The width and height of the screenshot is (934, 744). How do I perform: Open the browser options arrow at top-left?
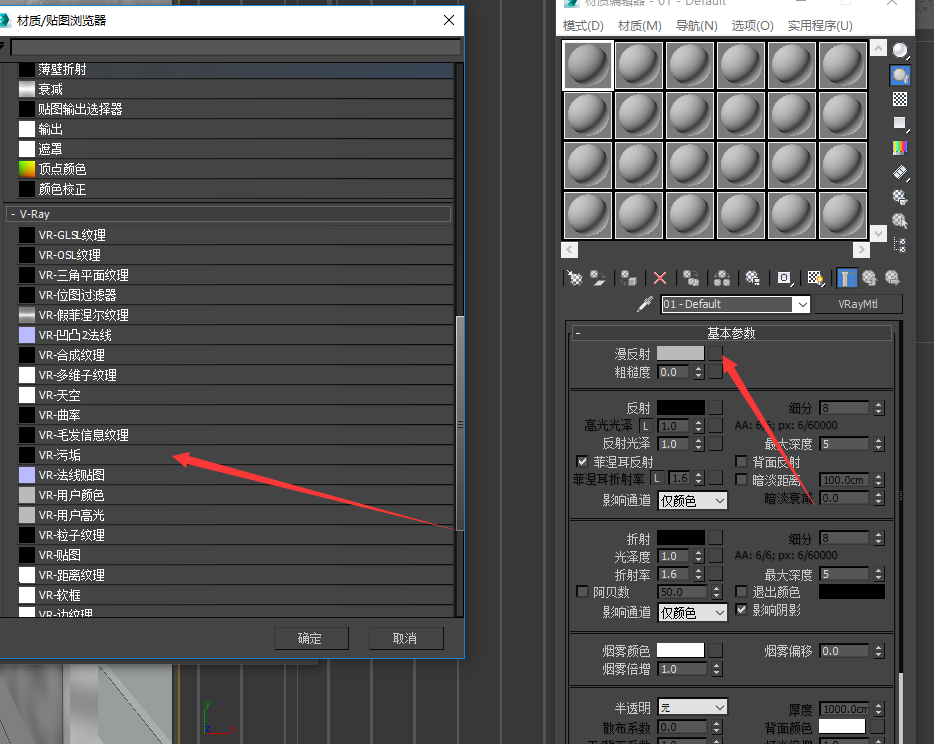pyautogui.click(x=2, y=46)
